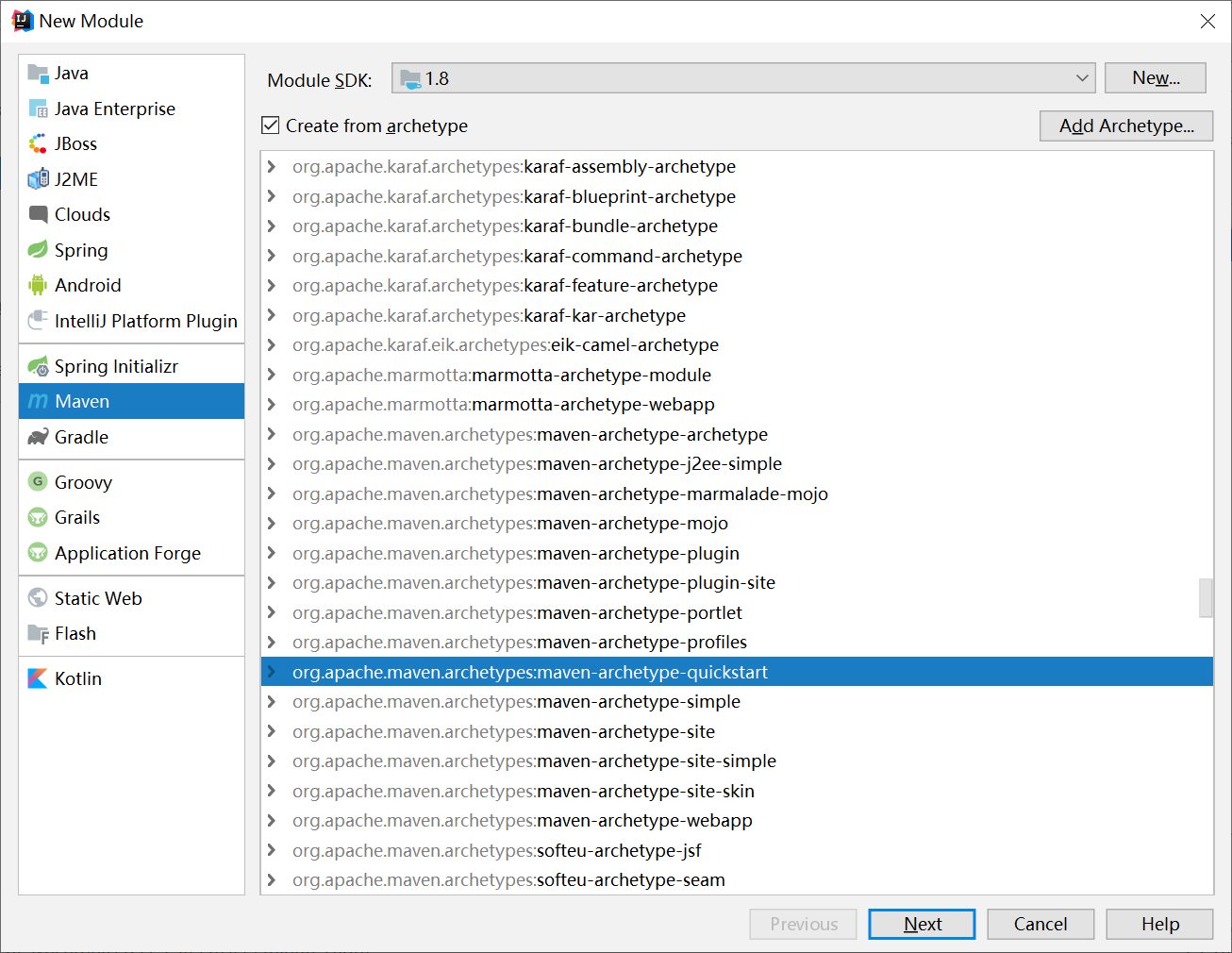This screenshot has width=1232, height=953.
Task: Click the Kotlin K icon
Action: [x=38, y=678]
